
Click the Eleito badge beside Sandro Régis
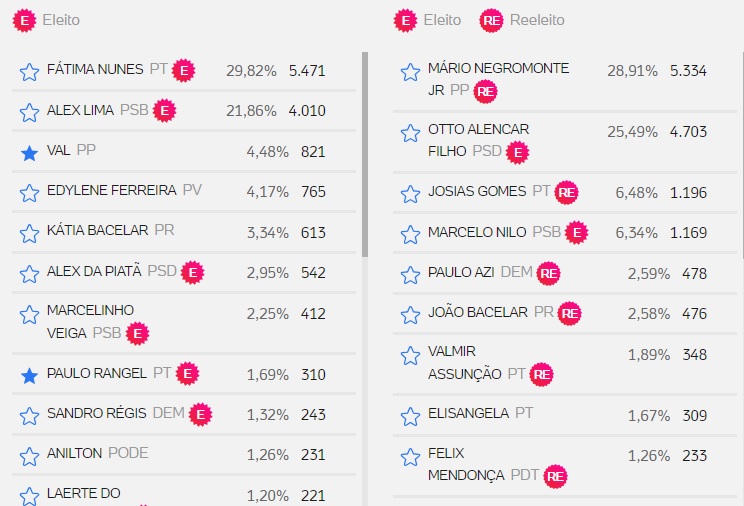200,413
